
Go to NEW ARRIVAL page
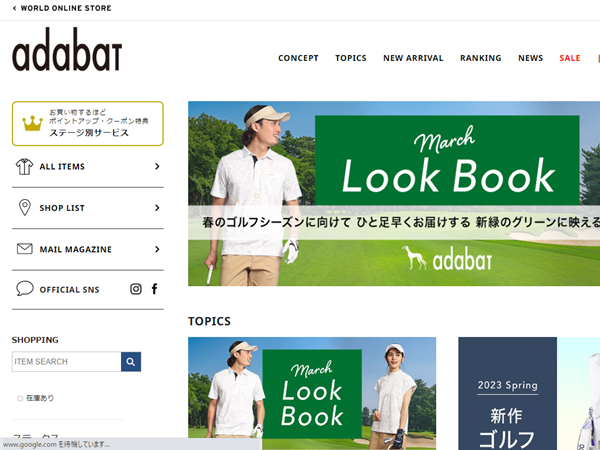pos(413,58)
